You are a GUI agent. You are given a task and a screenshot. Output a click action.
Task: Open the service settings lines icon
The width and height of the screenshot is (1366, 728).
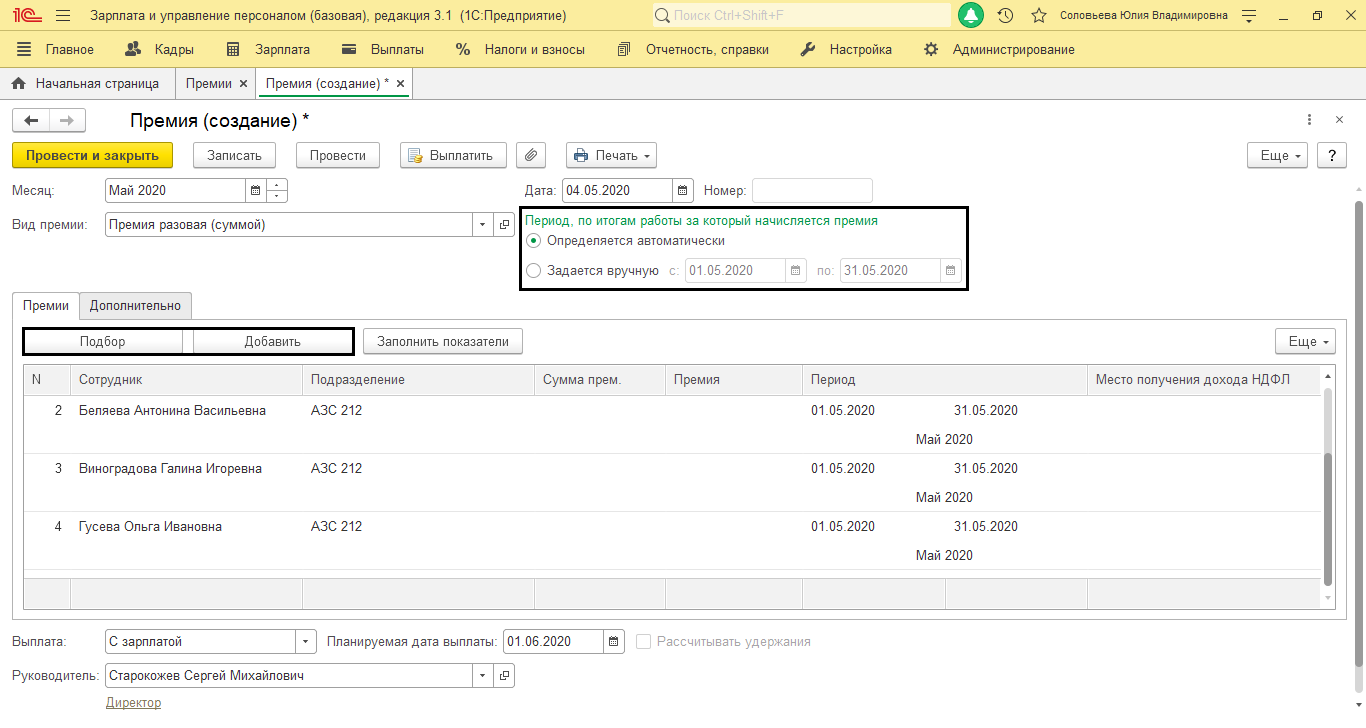click(1248, 16)
